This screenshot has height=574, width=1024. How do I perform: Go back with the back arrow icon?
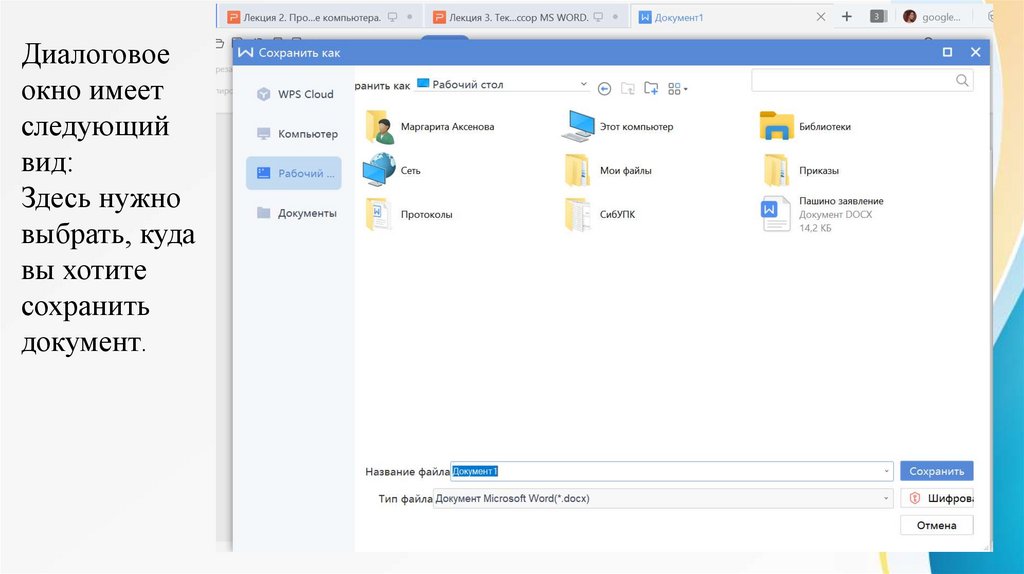pyautogui.click(x=605, y=88)
